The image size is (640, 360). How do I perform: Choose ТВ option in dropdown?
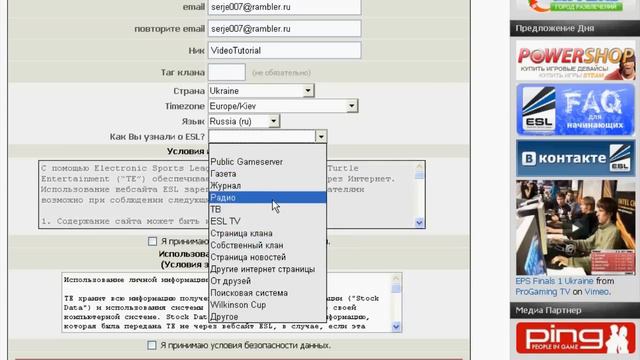(x=267, y=209)
